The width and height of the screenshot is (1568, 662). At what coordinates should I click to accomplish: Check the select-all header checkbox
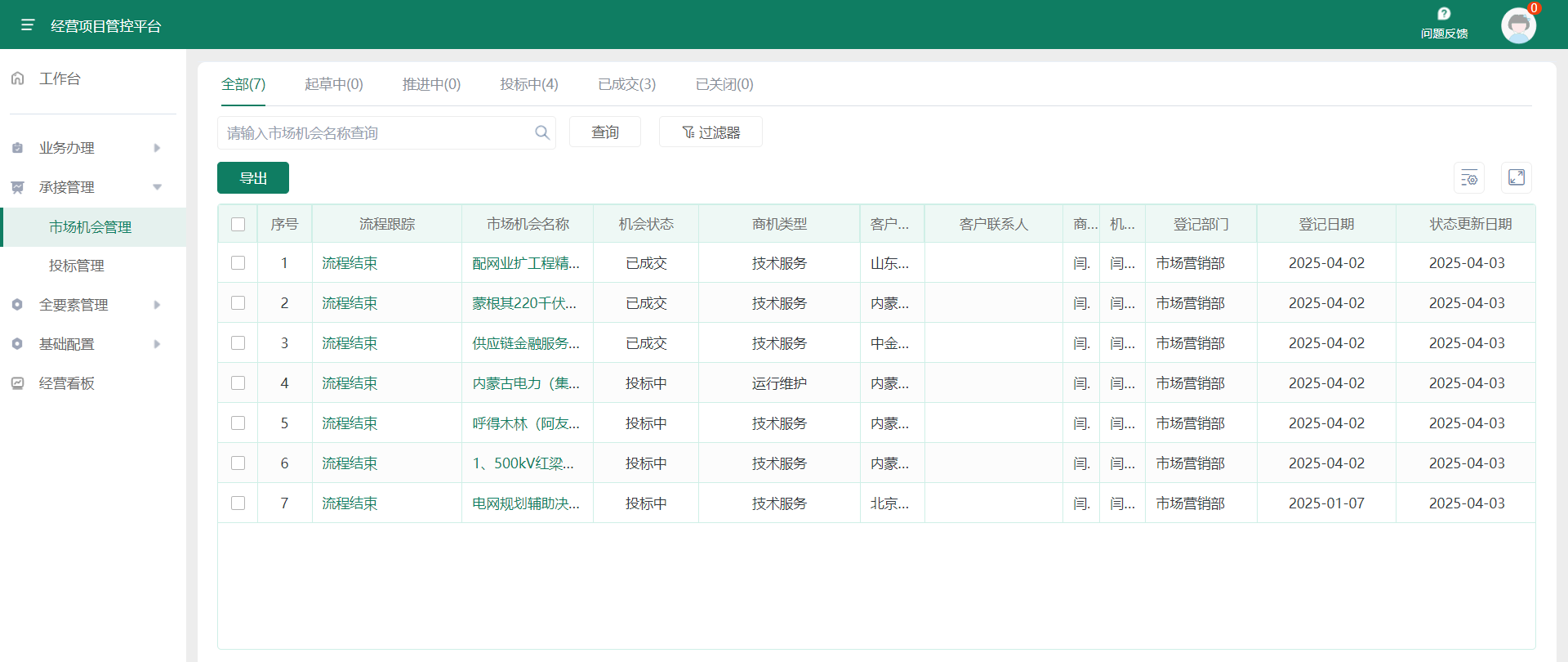[238, 224]
